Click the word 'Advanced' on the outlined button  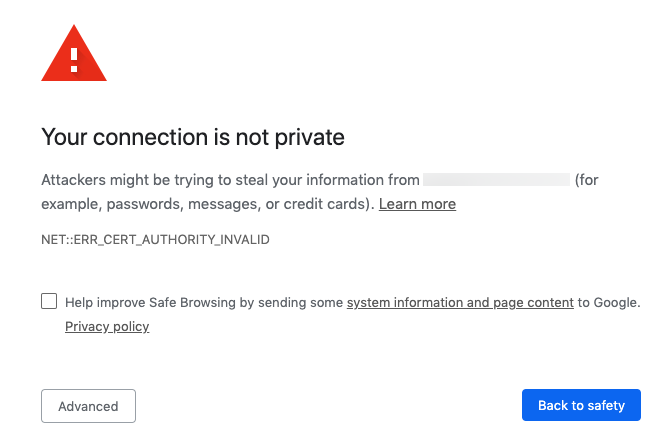88,406
